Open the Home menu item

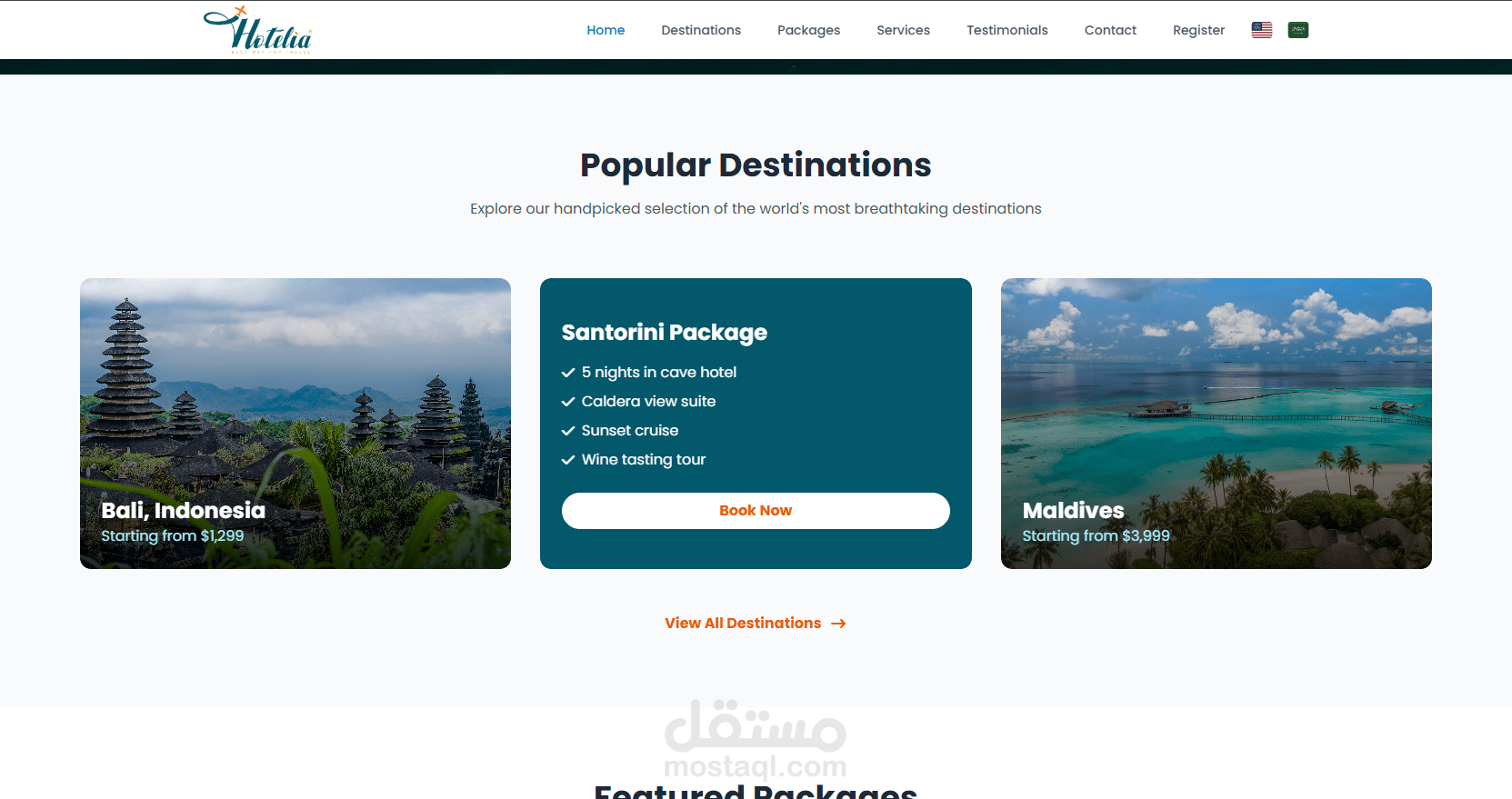click(606, 30)
